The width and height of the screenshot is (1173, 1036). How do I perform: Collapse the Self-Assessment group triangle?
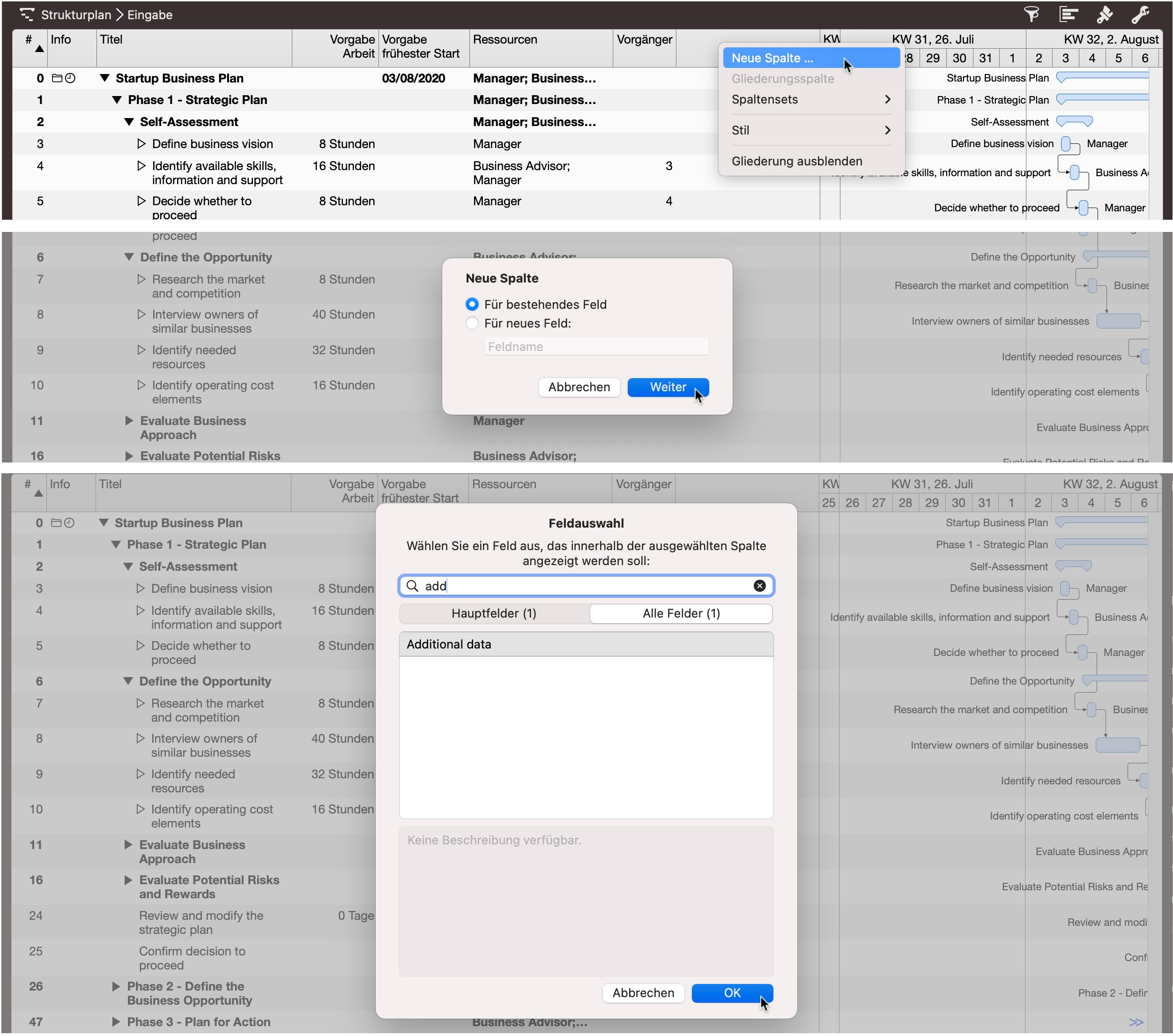[x=128, y=122]
